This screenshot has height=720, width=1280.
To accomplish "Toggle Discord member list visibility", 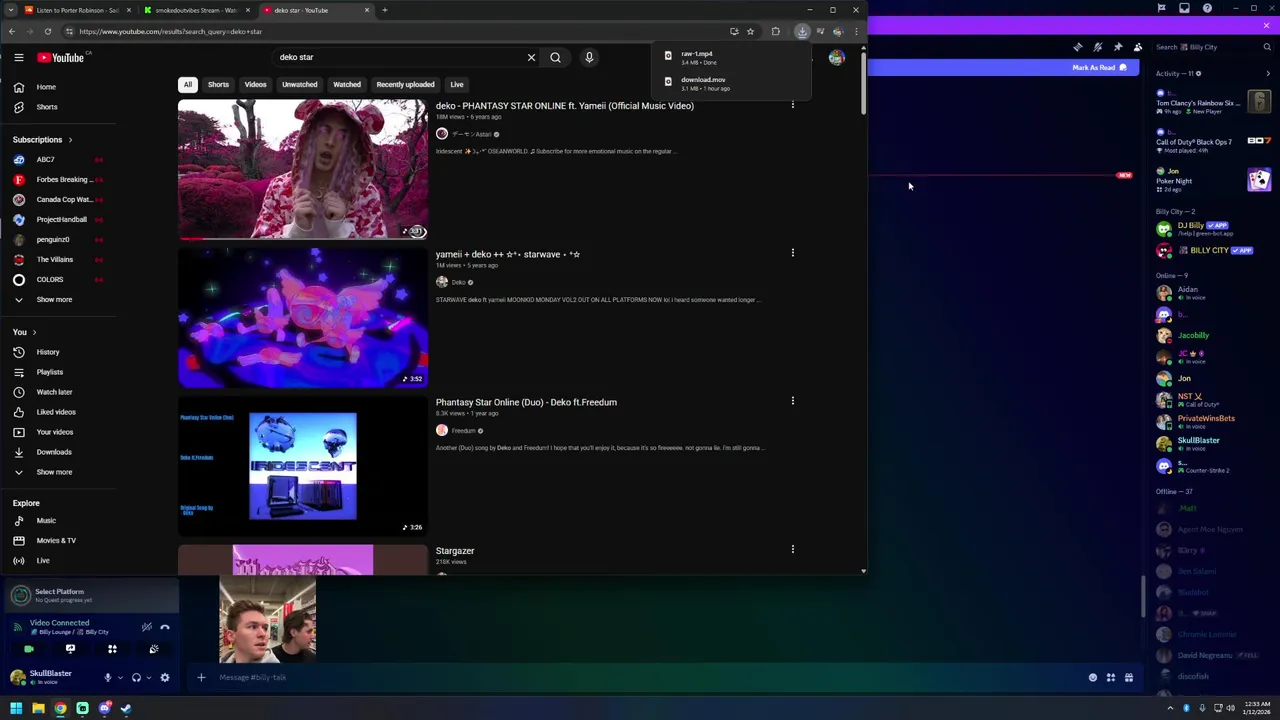I will point(1138,47).
